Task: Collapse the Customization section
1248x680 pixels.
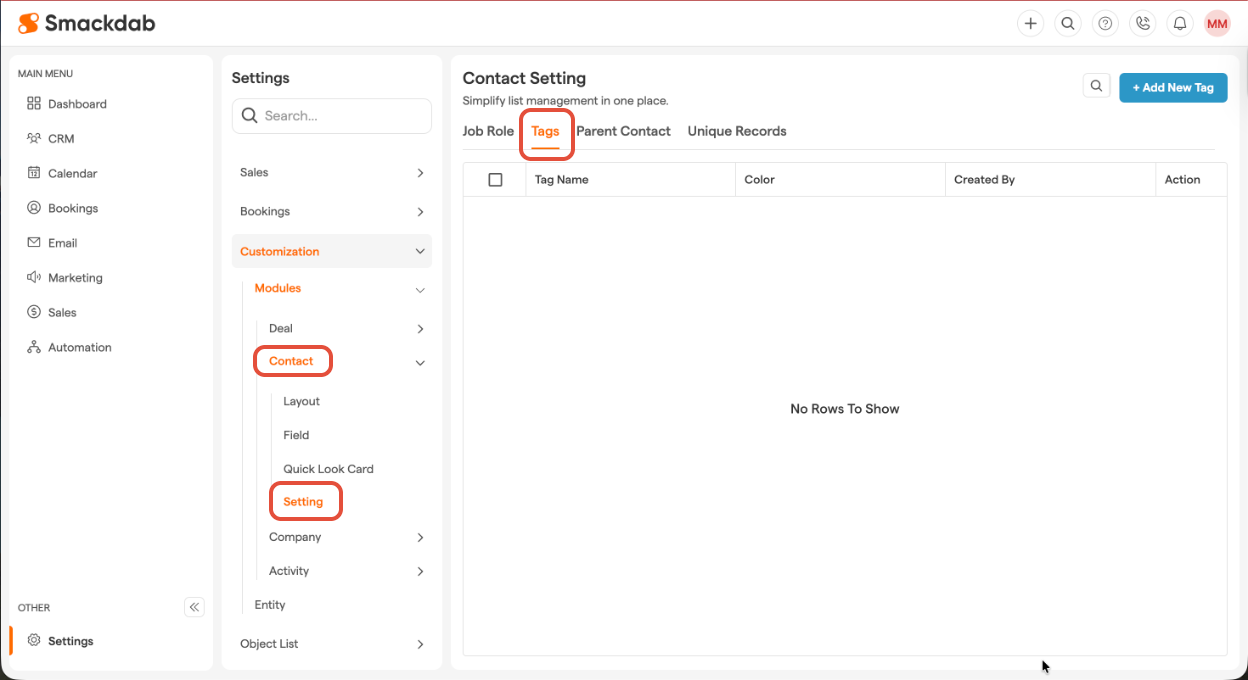Action: 331,252
